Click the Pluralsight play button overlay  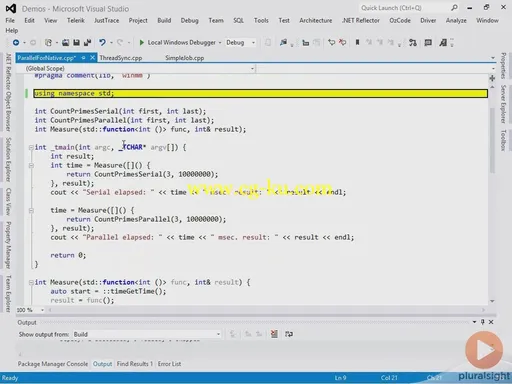pos(484,350)
